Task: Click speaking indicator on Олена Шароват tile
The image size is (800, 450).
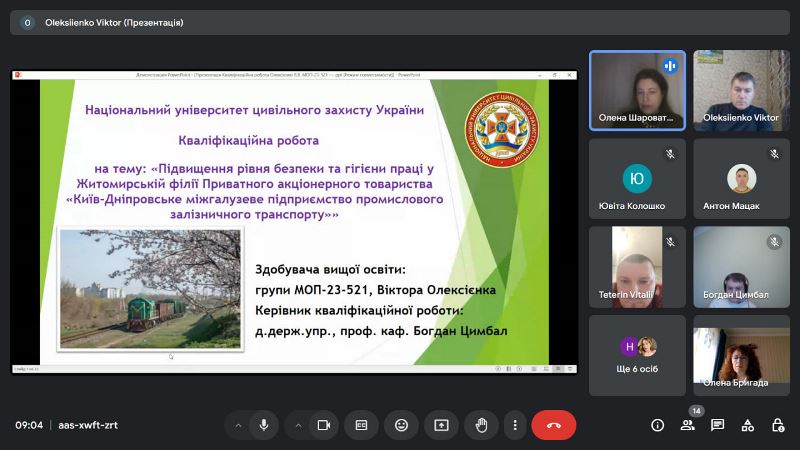Action: tap(670, 66)
